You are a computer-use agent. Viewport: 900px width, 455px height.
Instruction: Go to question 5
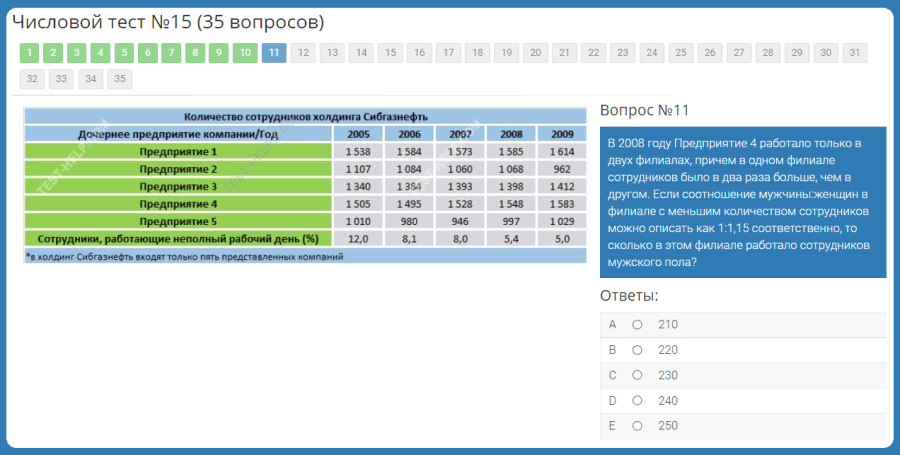(124, 53)
